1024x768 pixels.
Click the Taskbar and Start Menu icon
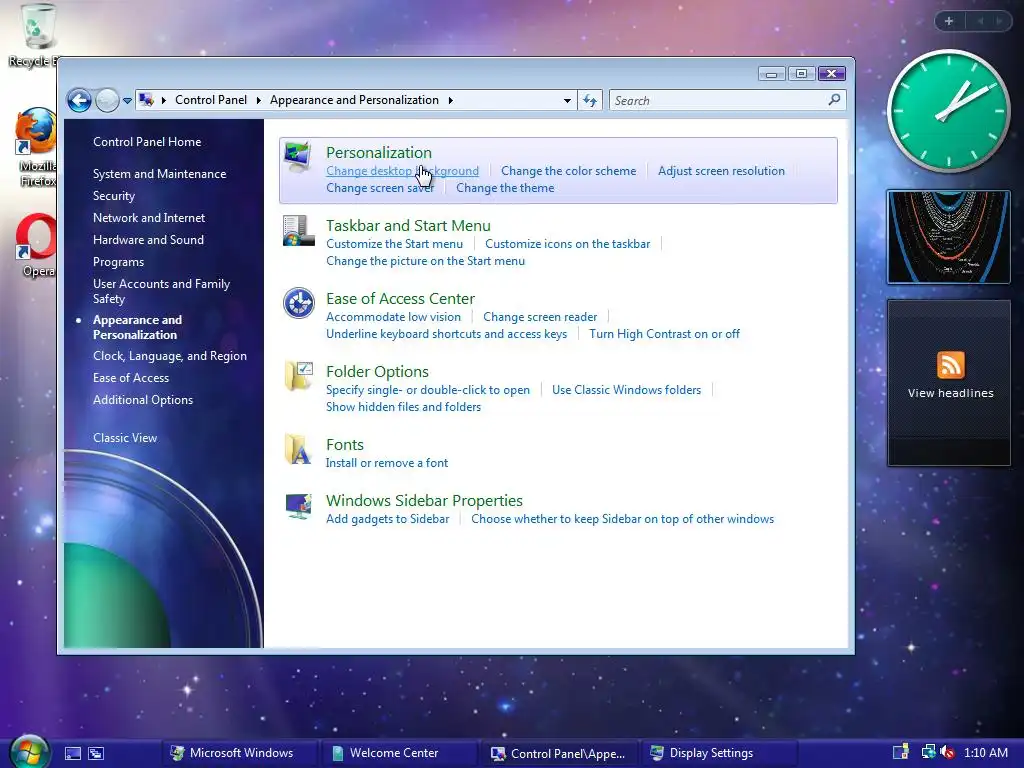click(298, 231)
